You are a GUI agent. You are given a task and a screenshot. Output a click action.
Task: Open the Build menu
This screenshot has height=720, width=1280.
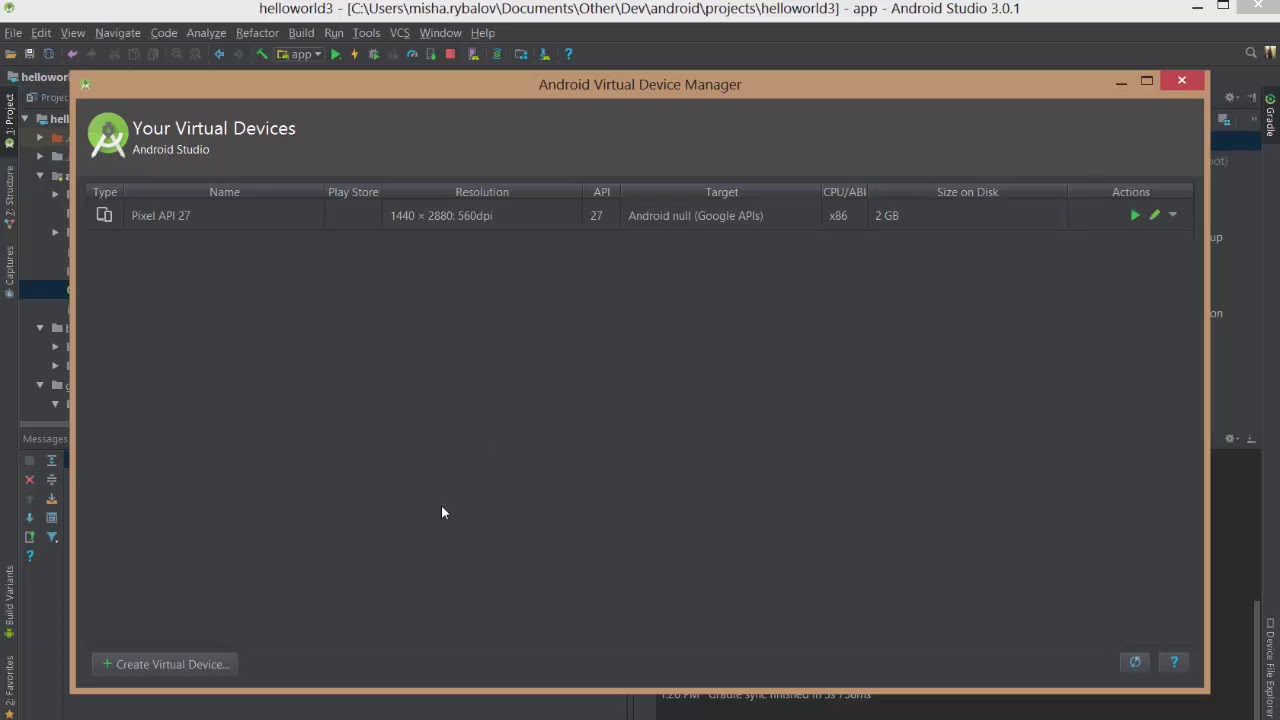[301, 33]
